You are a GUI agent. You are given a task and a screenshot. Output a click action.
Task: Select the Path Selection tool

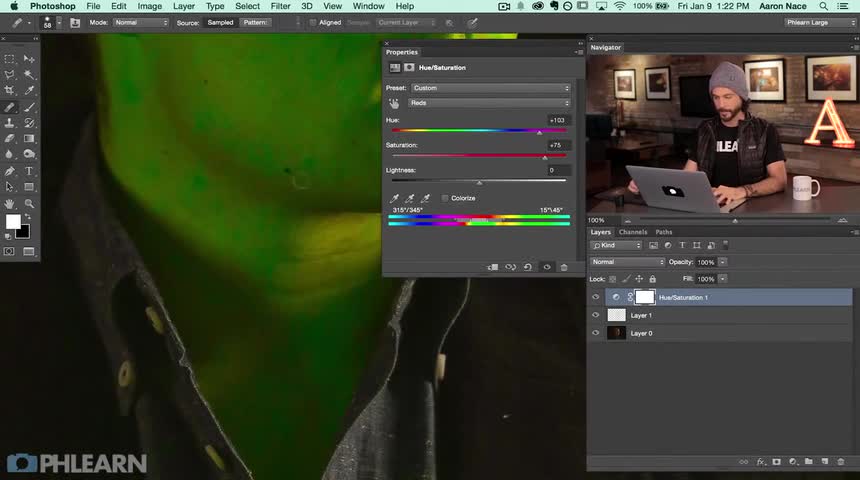9,187
